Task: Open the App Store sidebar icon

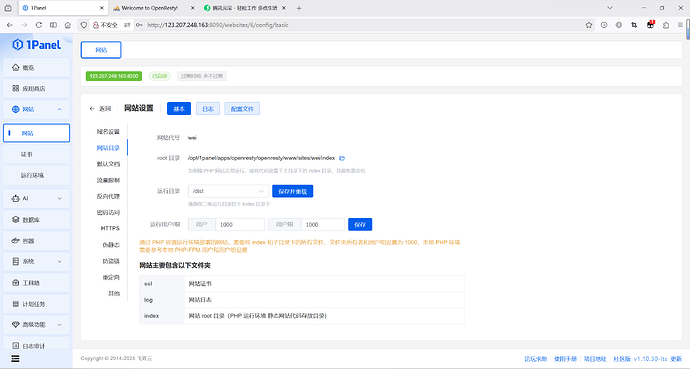Action: coord(16,88)
